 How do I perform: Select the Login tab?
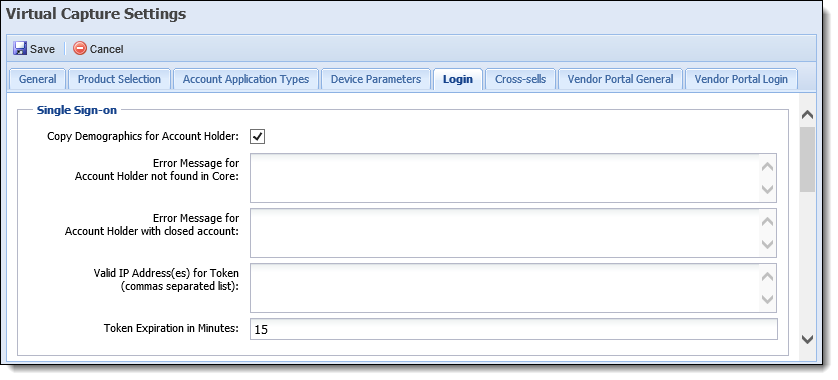pos(457,79)
